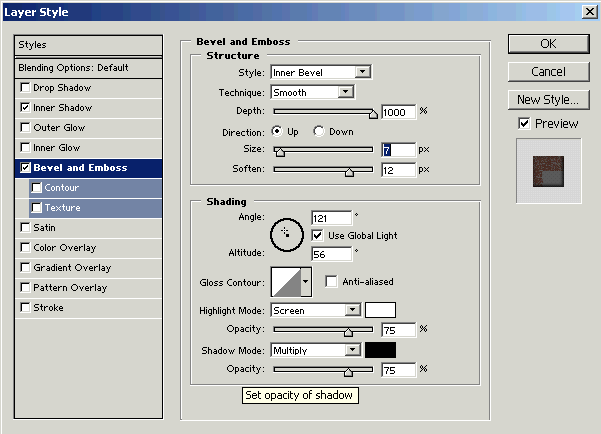Toggle the Preview checkbox
601x434 pixels.
(524, 123)
